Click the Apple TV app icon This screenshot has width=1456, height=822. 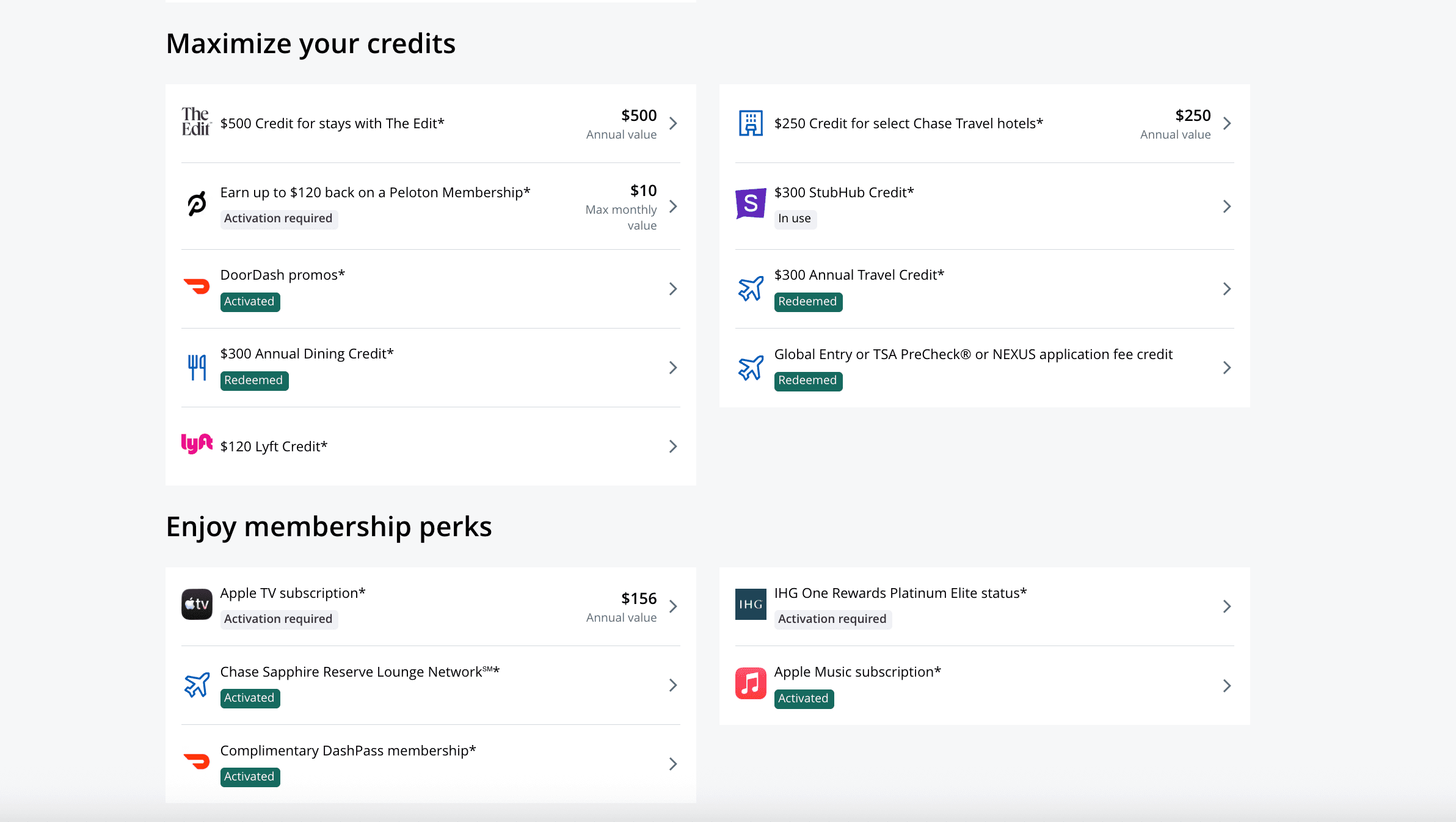tap(197, 604)
